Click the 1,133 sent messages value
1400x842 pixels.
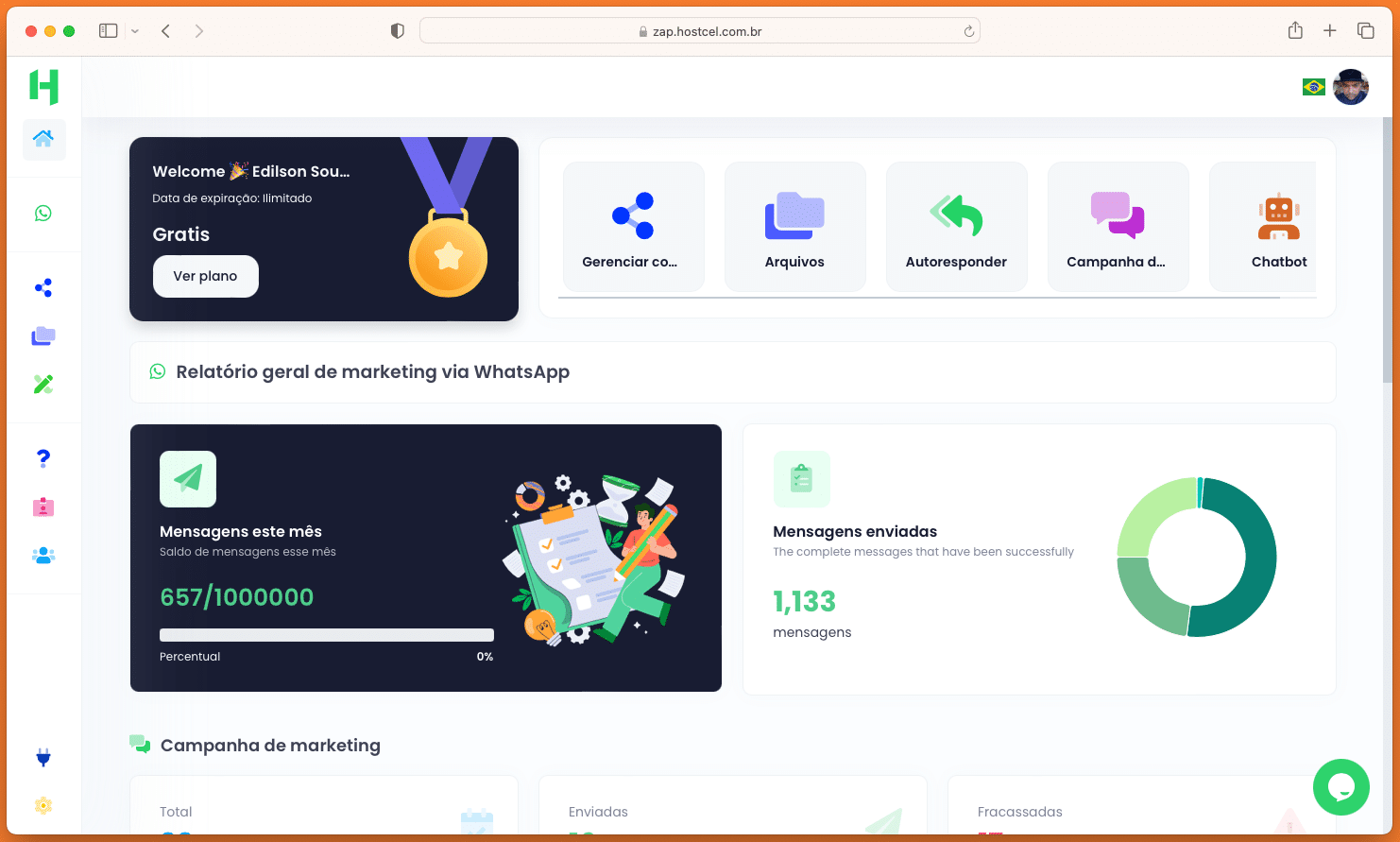pyautogui.click(x=805, y=601)
